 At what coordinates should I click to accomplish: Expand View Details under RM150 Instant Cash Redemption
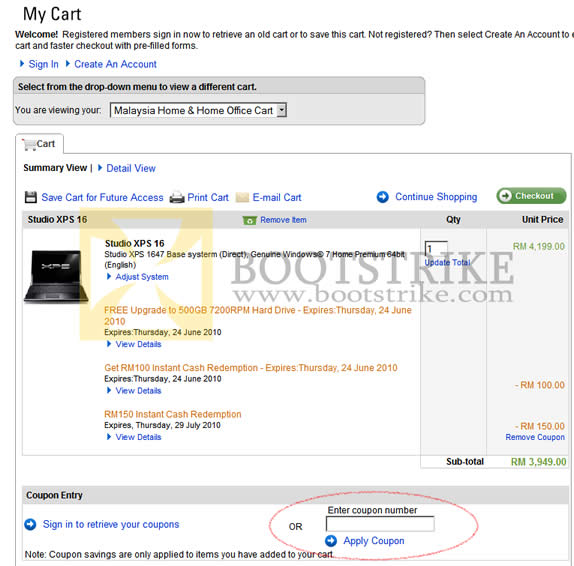(138, 437)
